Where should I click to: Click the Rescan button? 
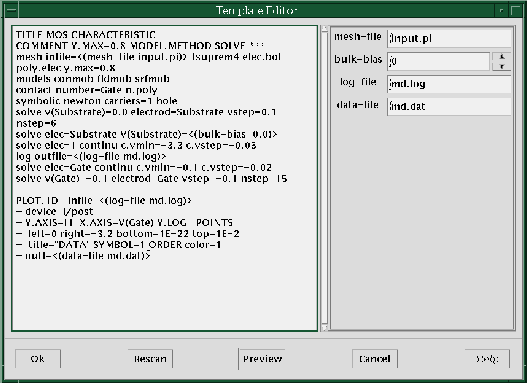point(150,359)
